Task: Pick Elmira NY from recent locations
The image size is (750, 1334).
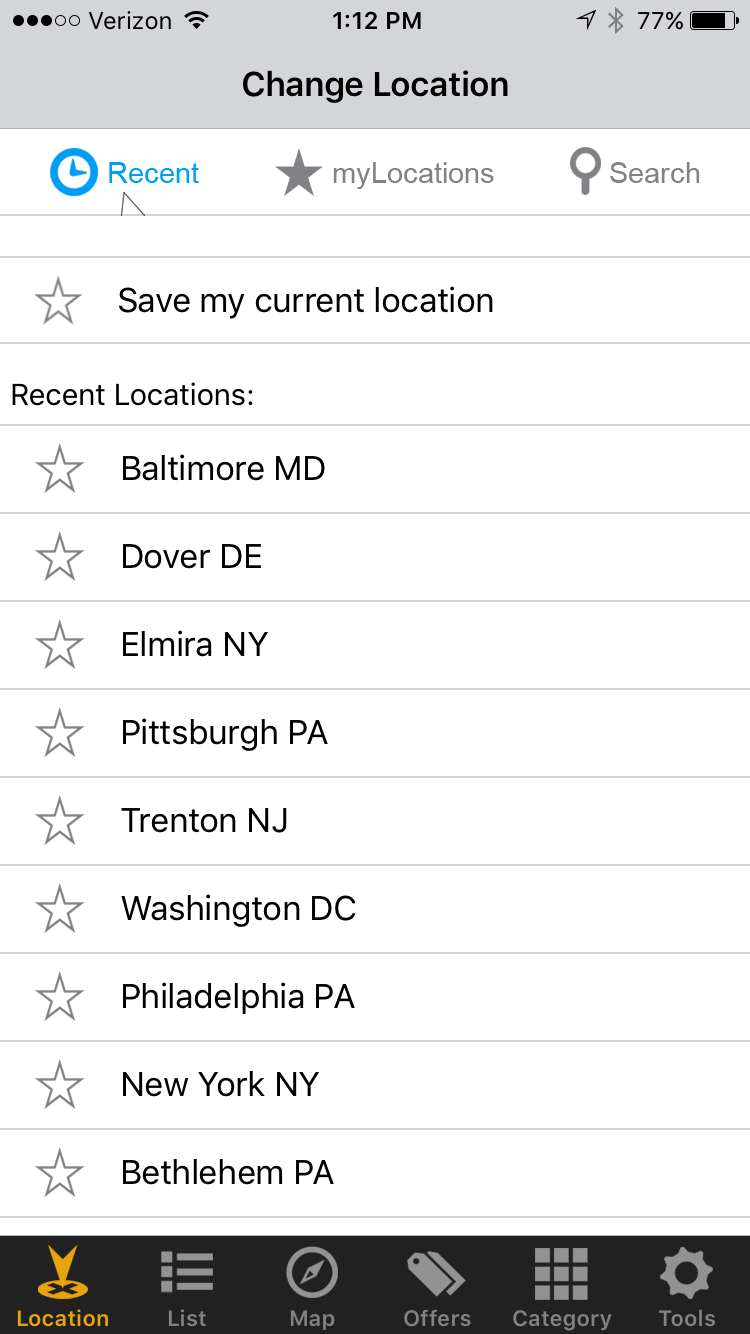Action: tap(195, 645)
